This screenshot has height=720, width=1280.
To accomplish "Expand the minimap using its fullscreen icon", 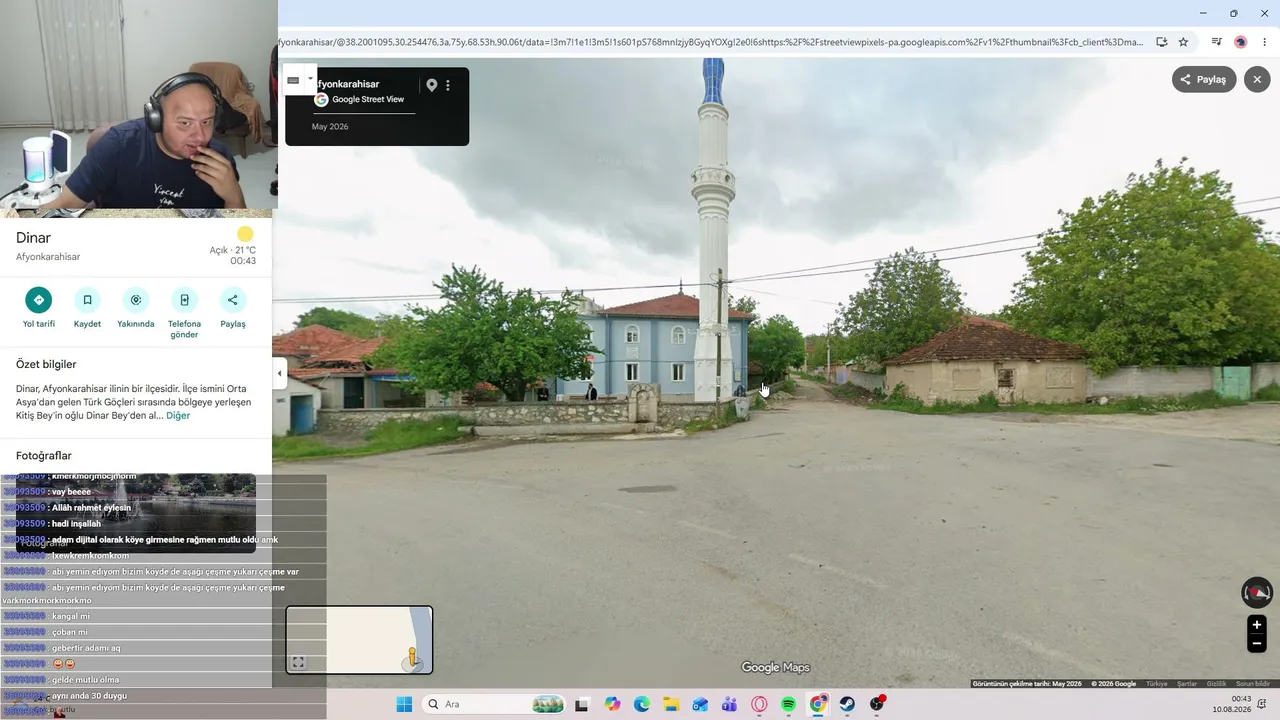I will (x=298, y=662).
